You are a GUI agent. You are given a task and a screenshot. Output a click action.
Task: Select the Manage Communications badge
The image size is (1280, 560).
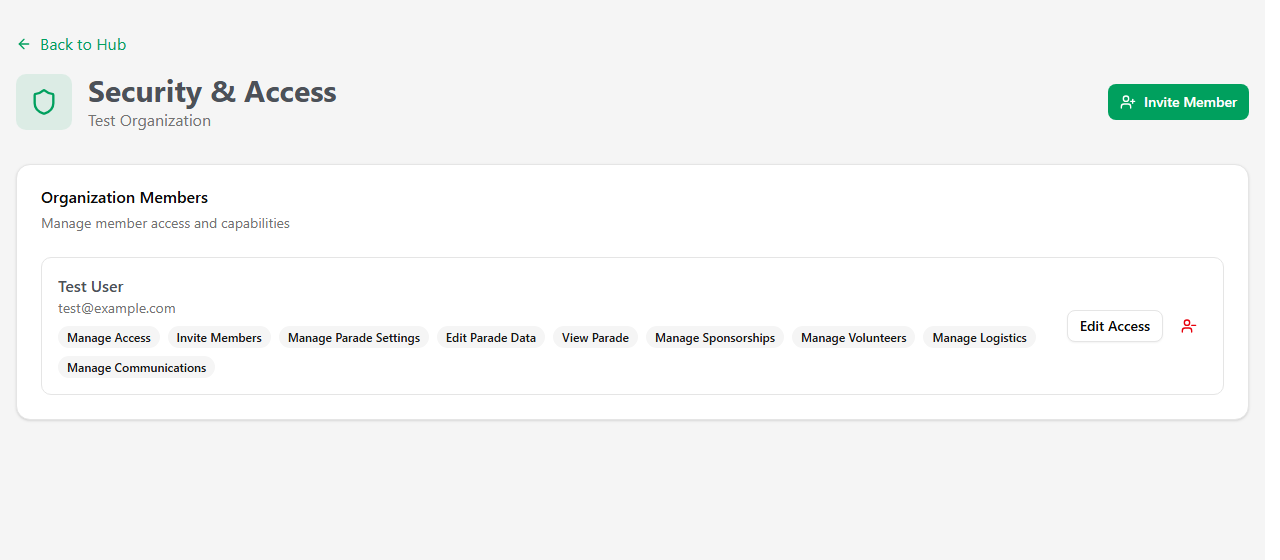(137, 368)
